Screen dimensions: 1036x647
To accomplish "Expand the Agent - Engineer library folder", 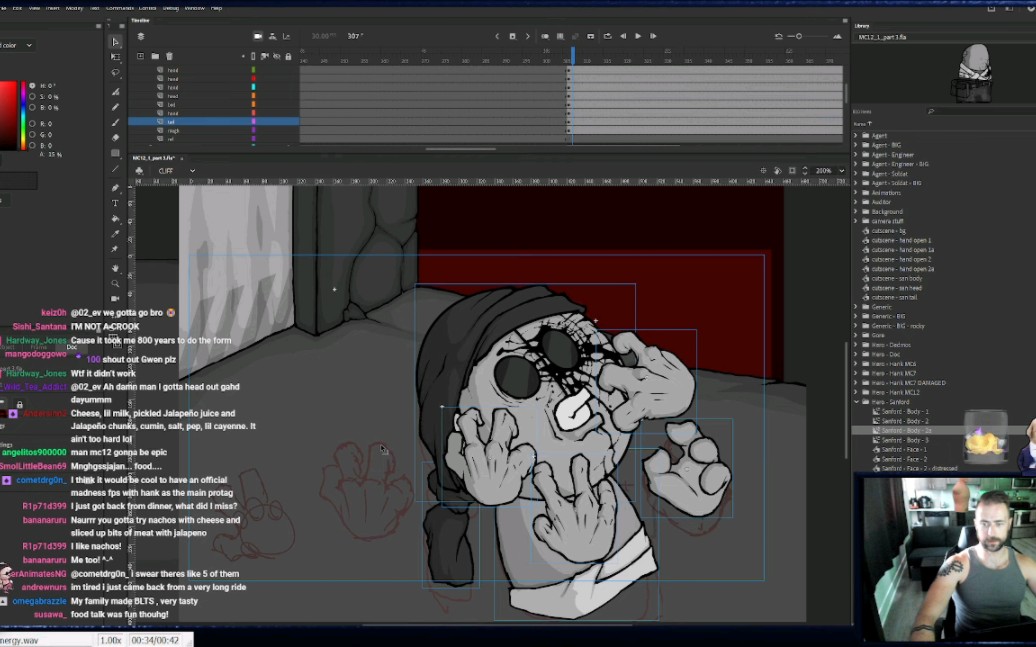I will 856,155.
